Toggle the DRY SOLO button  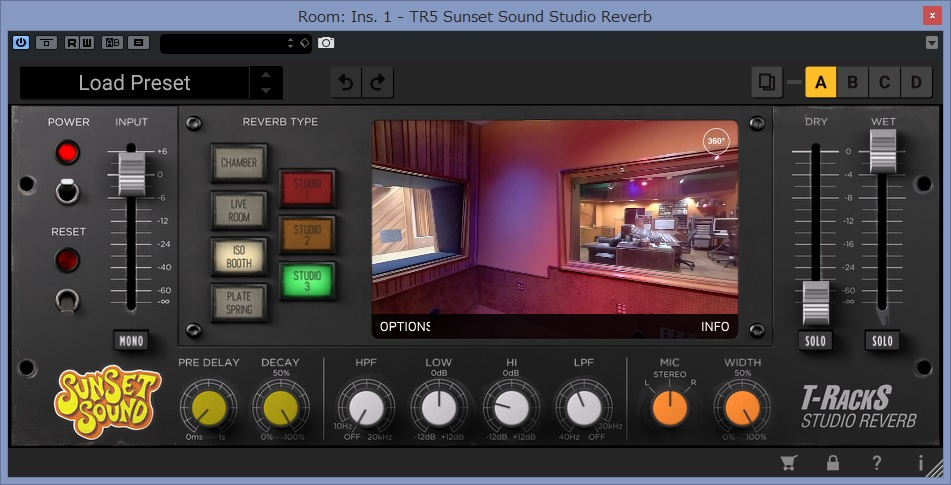(x=815, y=341)
